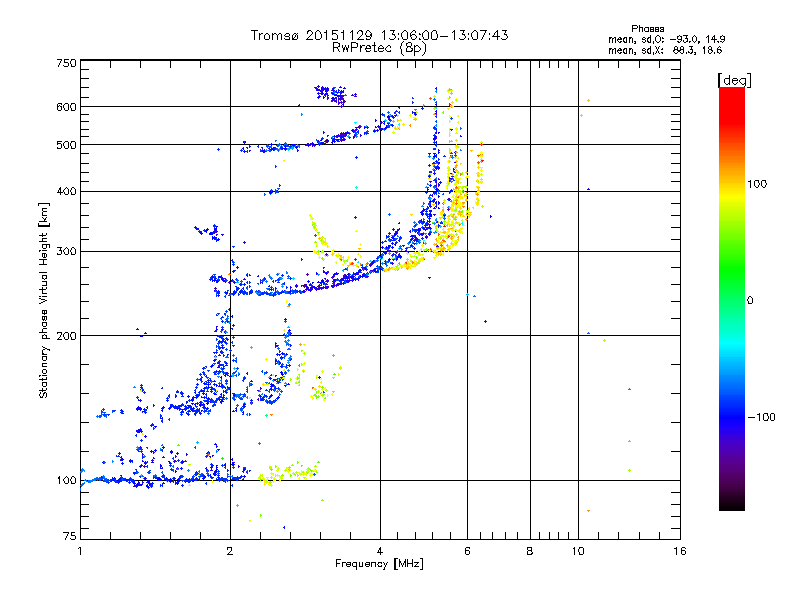Image resolution: width=800 pixels, height=600 pixels.
Task: Click the x-axis tick label '16'
Action: pos(680,551)
